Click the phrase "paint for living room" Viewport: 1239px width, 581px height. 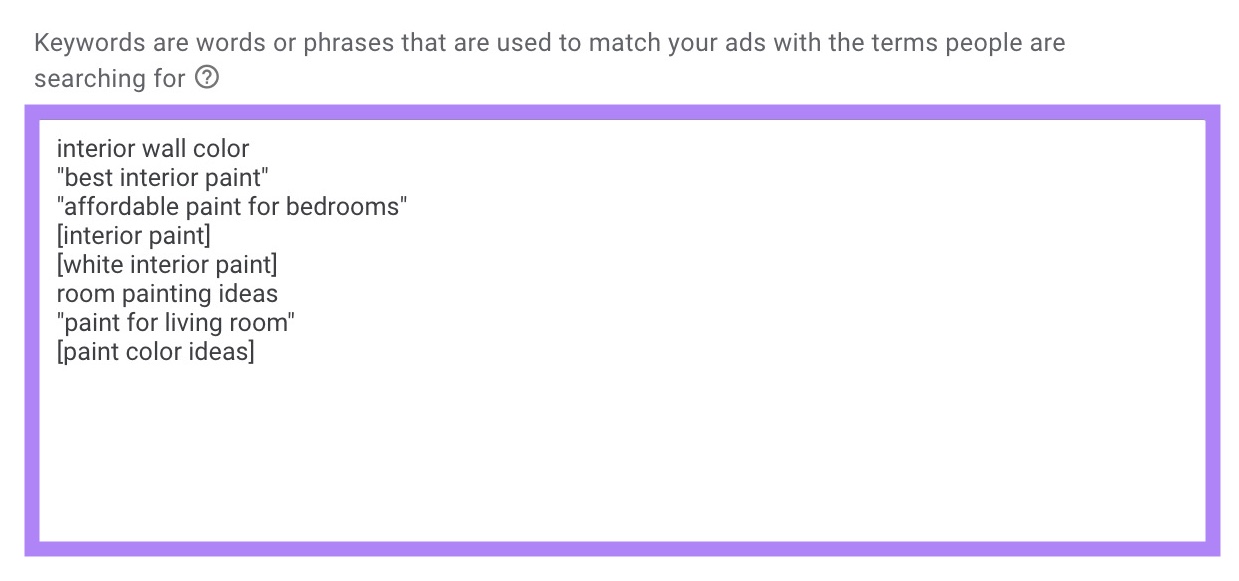(176, 322)
